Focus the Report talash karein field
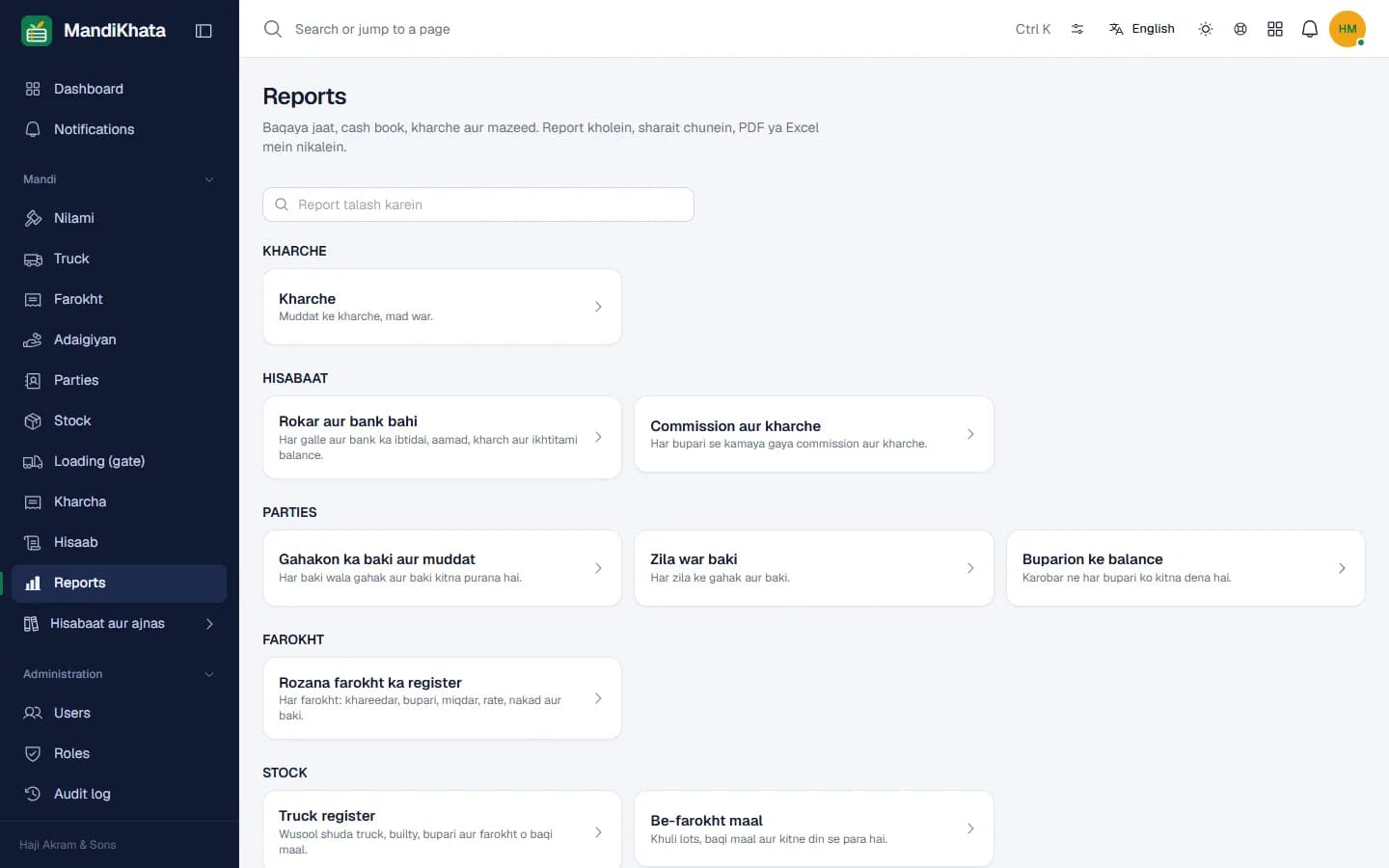 (x=478, y=204)
